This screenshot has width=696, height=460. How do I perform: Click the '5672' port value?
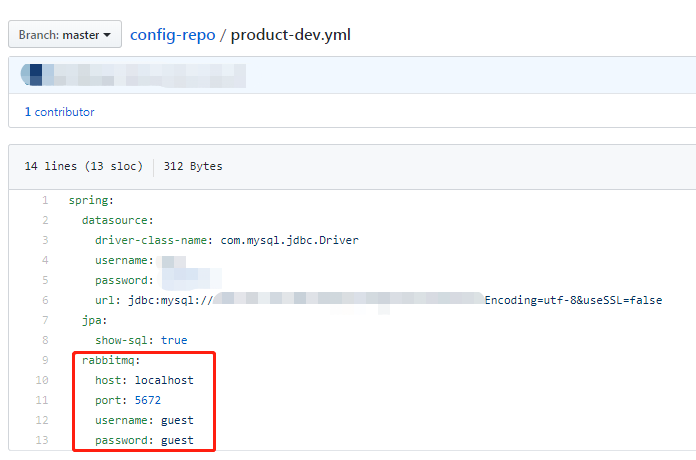[x=148, y=400]
